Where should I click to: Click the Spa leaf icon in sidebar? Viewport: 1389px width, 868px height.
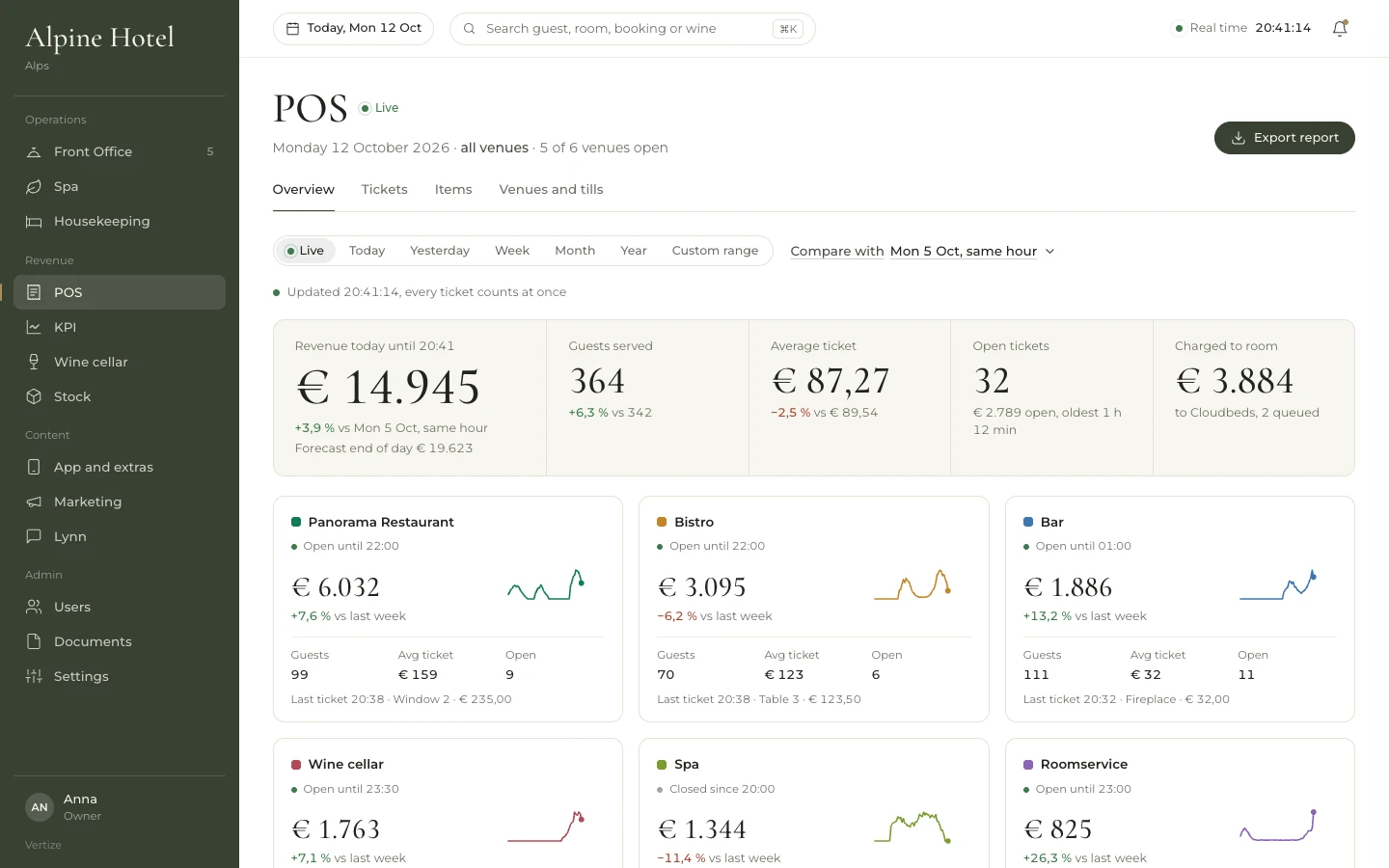click(x=34, y=186)
